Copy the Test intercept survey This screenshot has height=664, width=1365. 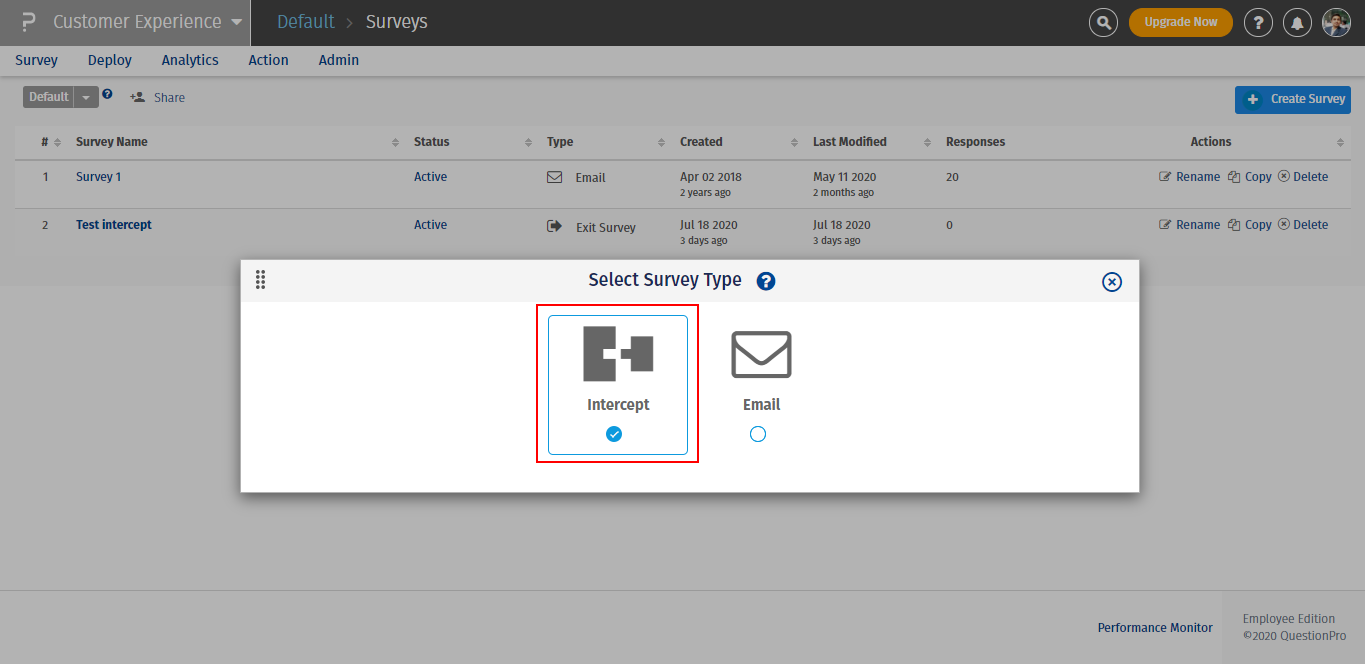click(1249, 224)
